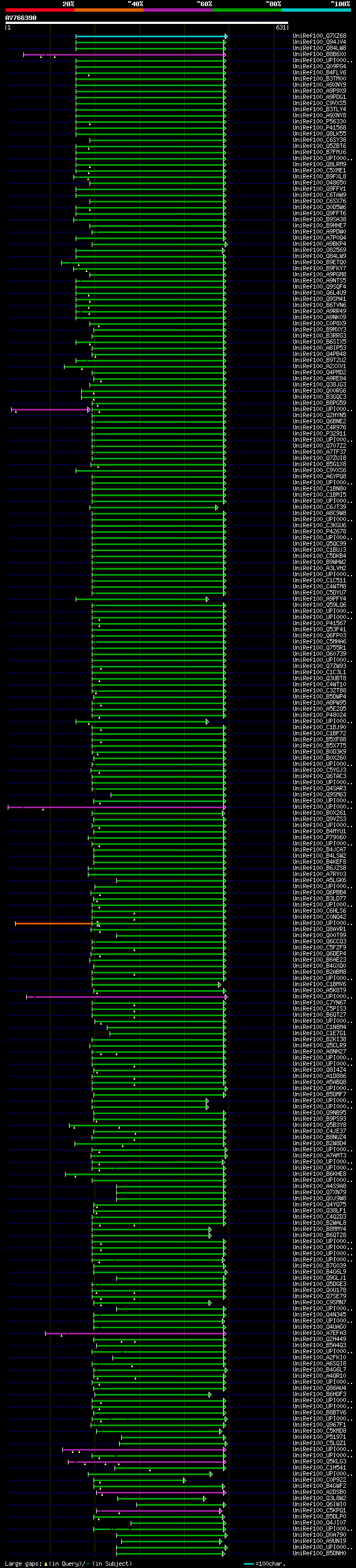Screen dimensions: 356x1568
Task: Click hit label UniRef100_C6SX76
Action: tap(319, 201)
